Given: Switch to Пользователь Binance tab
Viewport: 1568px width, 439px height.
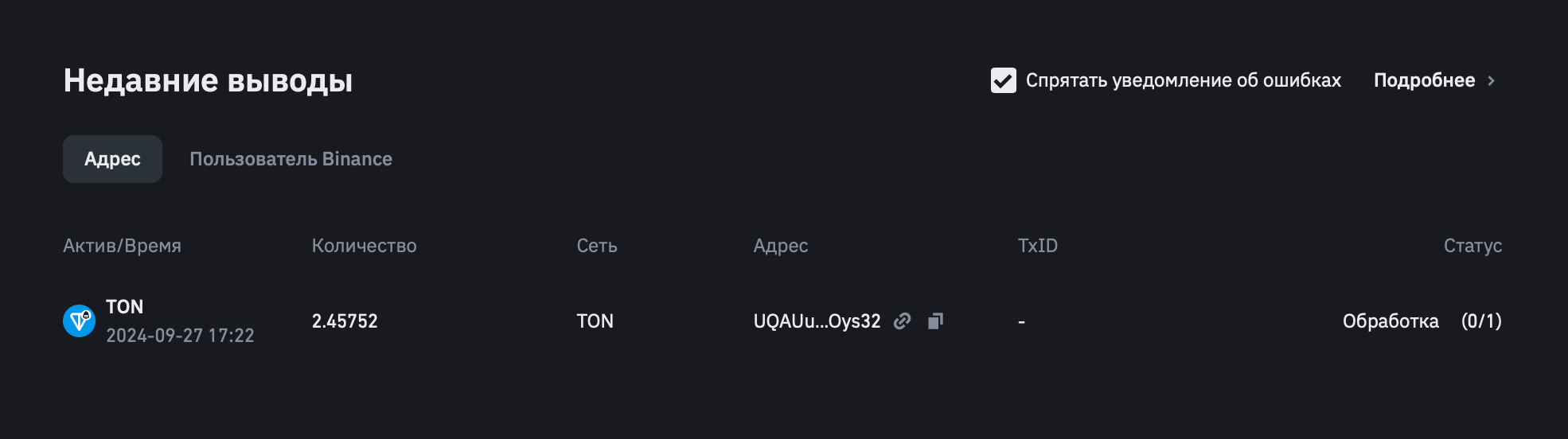Looking at the screenshot, I should point(291,159).
